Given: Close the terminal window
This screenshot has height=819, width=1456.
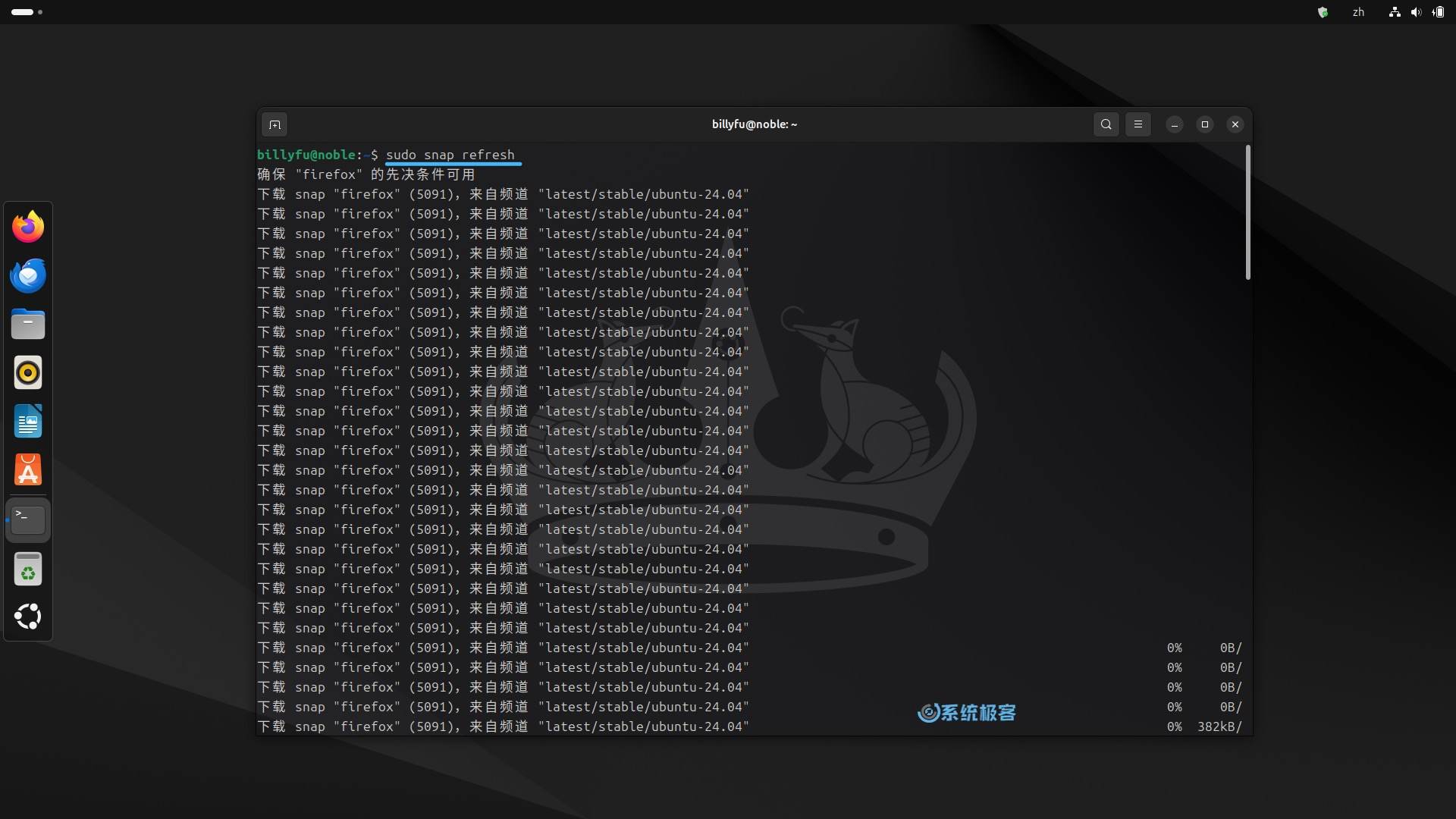Looking at the screenshot, I should click(1235, 124).
